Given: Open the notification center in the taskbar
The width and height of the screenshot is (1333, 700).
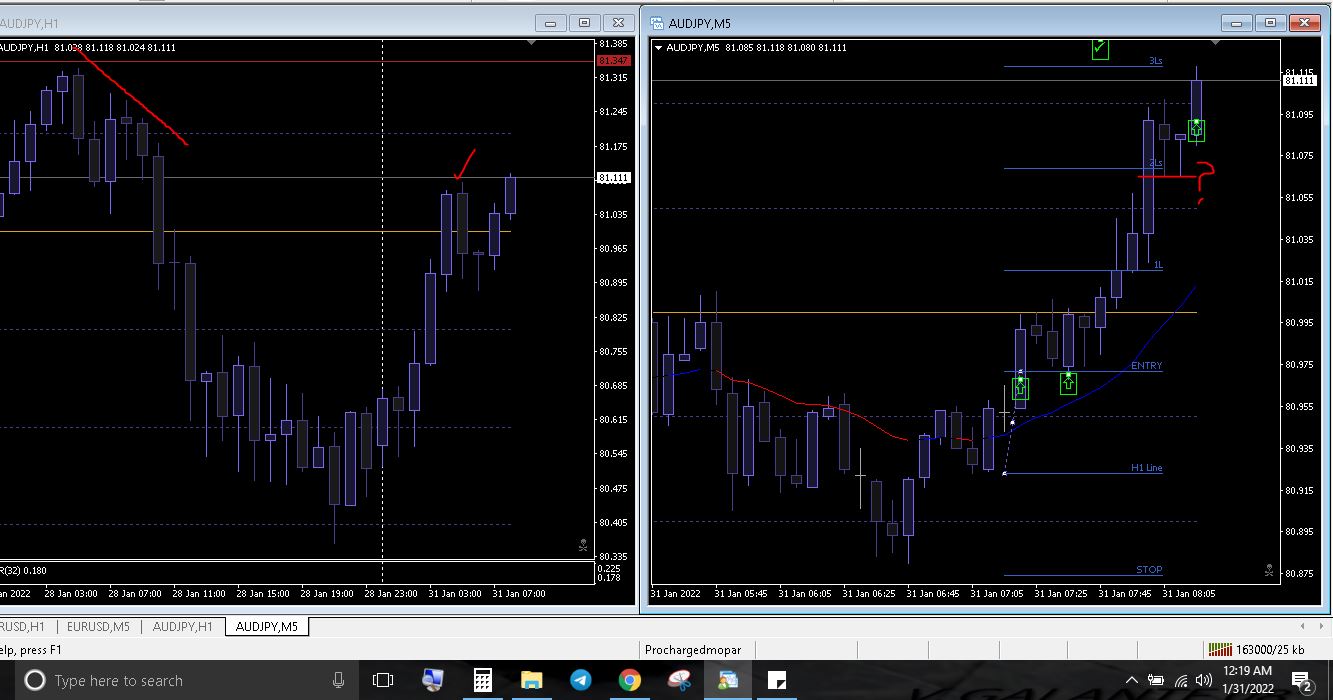Looking at the screenshot, I should coord(1302,681).
